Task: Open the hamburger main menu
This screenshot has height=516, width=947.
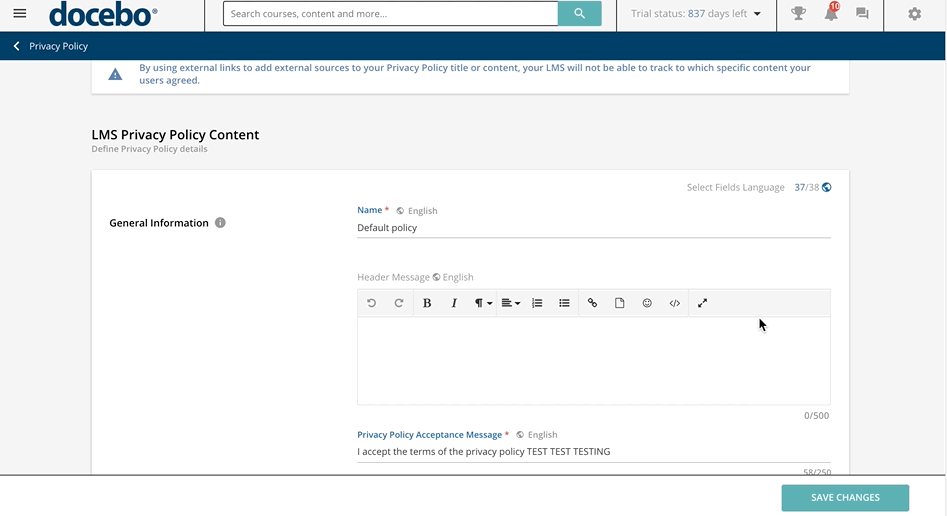Action: [x=20, y=14]
